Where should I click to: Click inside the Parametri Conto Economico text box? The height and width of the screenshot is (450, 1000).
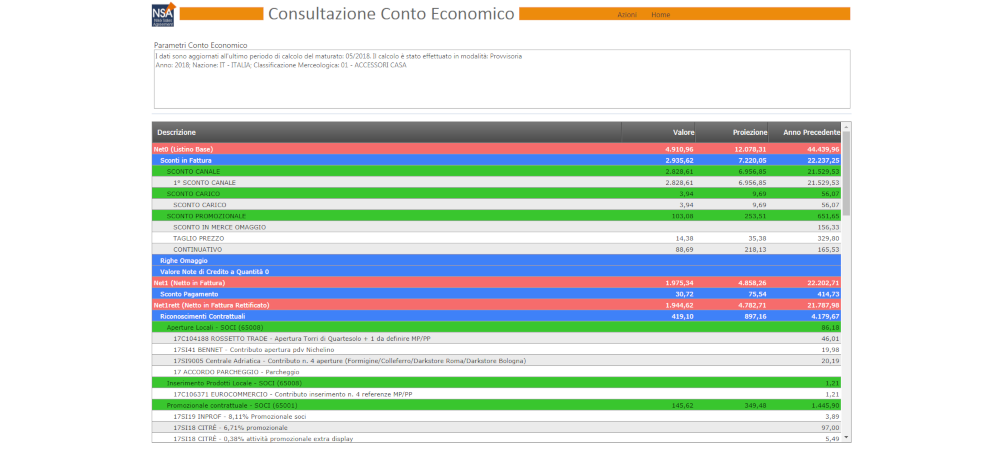(x=502, y=79)
